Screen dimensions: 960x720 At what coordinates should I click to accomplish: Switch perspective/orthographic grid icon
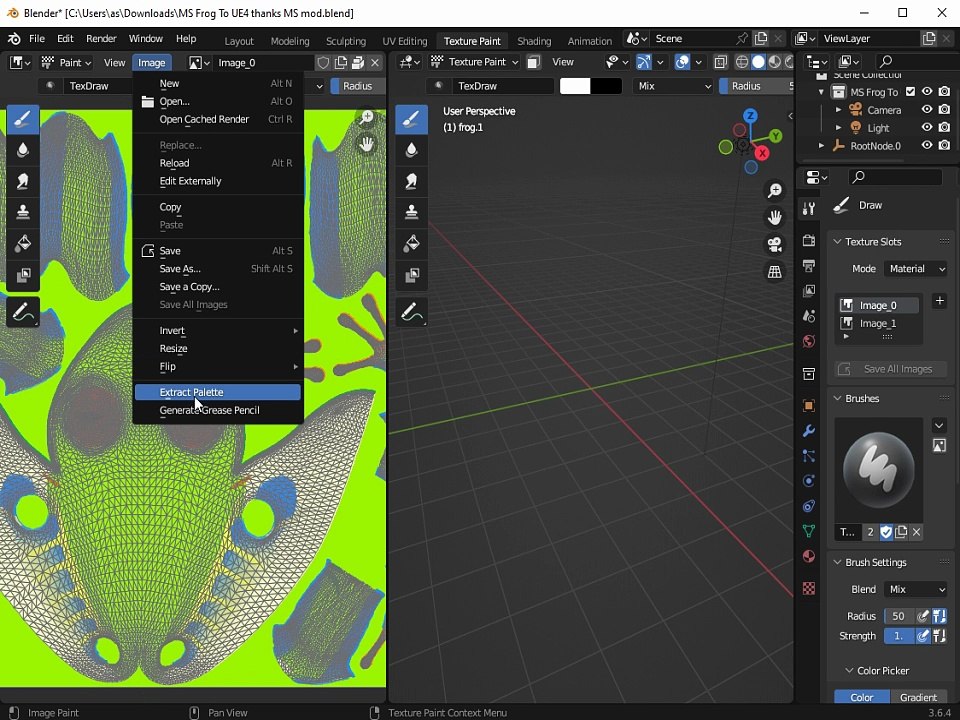click(774, 272)
